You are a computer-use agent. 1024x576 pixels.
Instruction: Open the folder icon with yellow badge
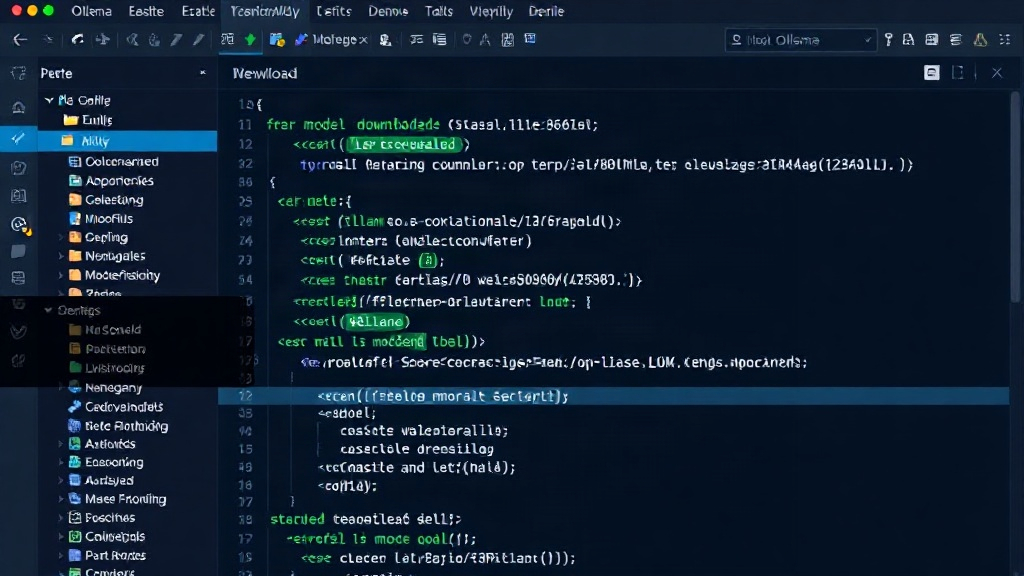(277, 40)
